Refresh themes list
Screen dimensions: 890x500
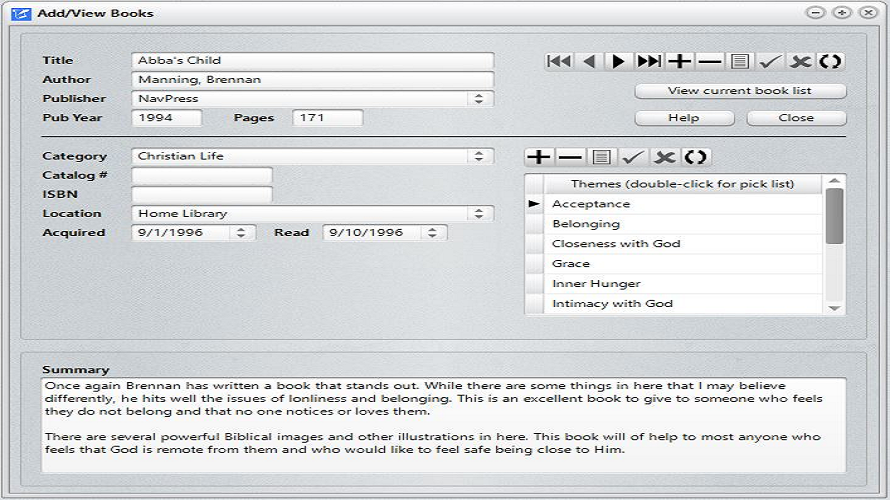click(695, 157)
